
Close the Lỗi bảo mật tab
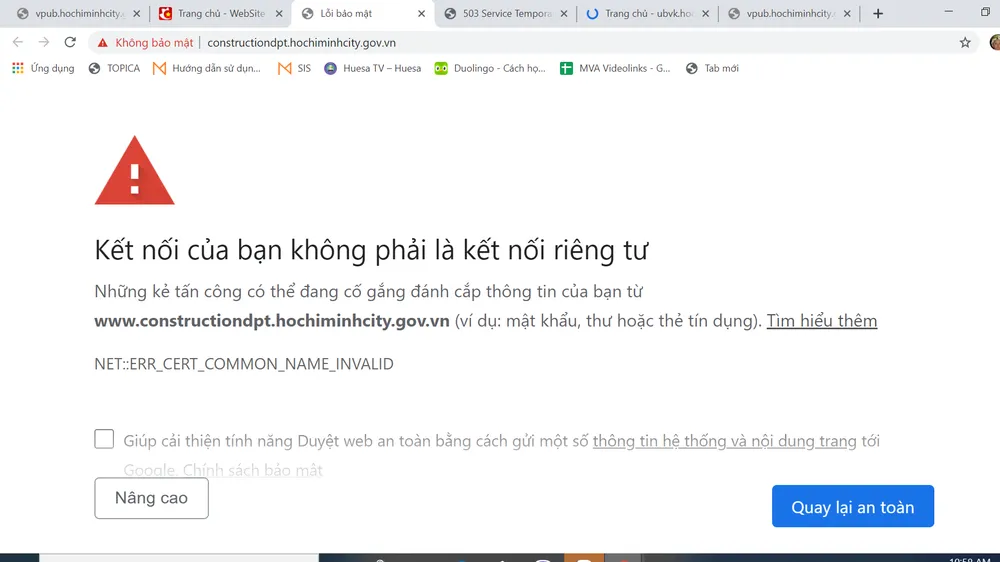(x=421, y=13)
